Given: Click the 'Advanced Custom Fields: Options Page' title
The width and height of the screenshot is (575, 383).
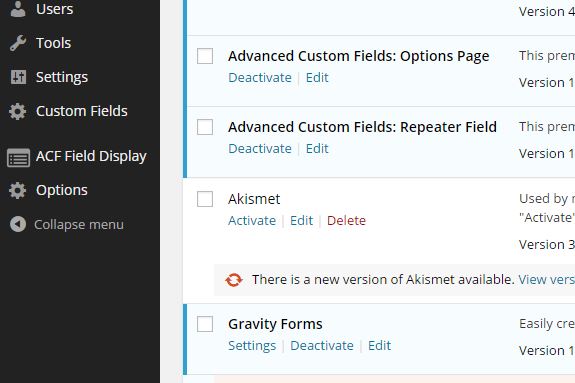Looking at the screenshot, I should [x=359, y=56].
